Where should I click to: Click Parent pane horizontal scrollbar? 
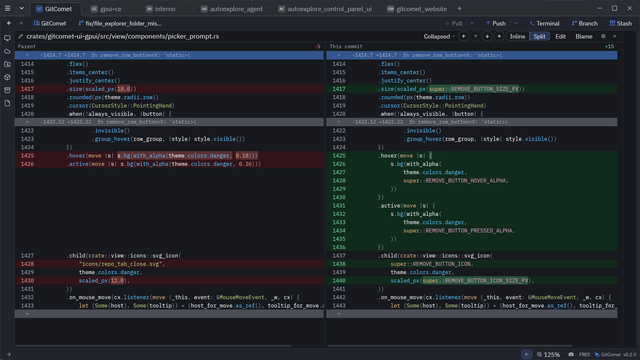[x=153, y=346]
